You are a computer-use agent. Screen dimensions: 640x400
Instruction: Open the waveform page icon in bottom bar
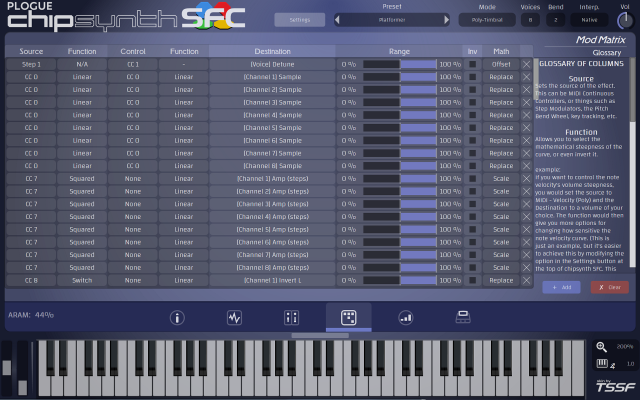click(234, 318)
